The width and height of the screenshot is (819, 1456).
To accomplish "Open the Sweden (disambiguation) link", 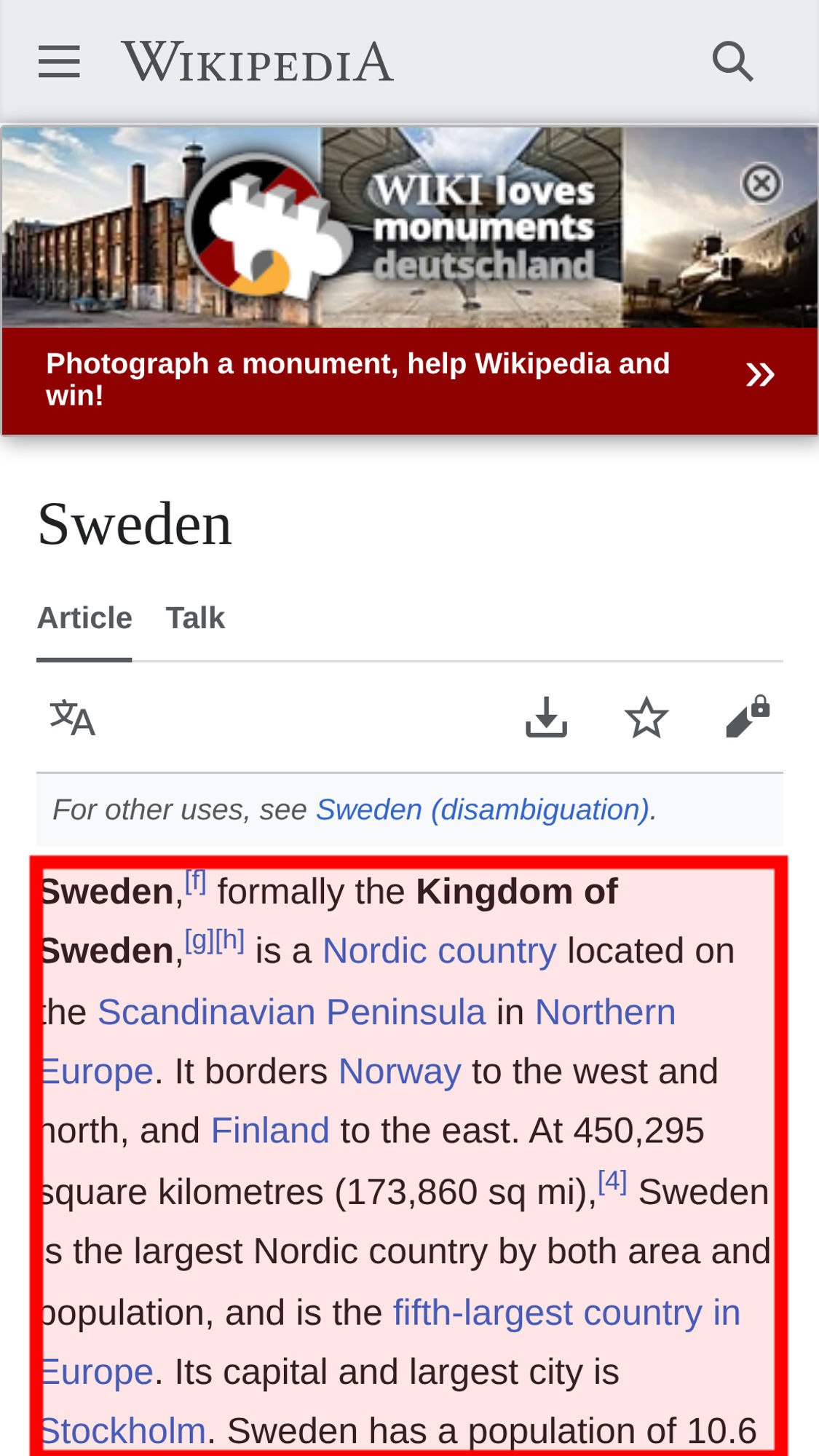I will [483, 810].
